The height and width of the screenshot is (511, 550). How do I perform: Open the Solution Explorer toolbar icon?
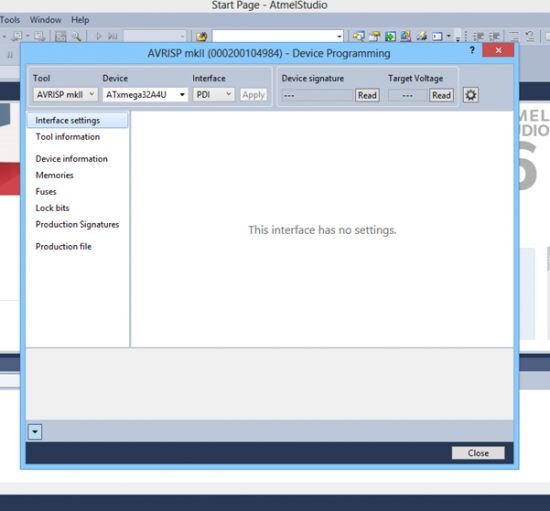pyautogui.click(x=358, y=36)
